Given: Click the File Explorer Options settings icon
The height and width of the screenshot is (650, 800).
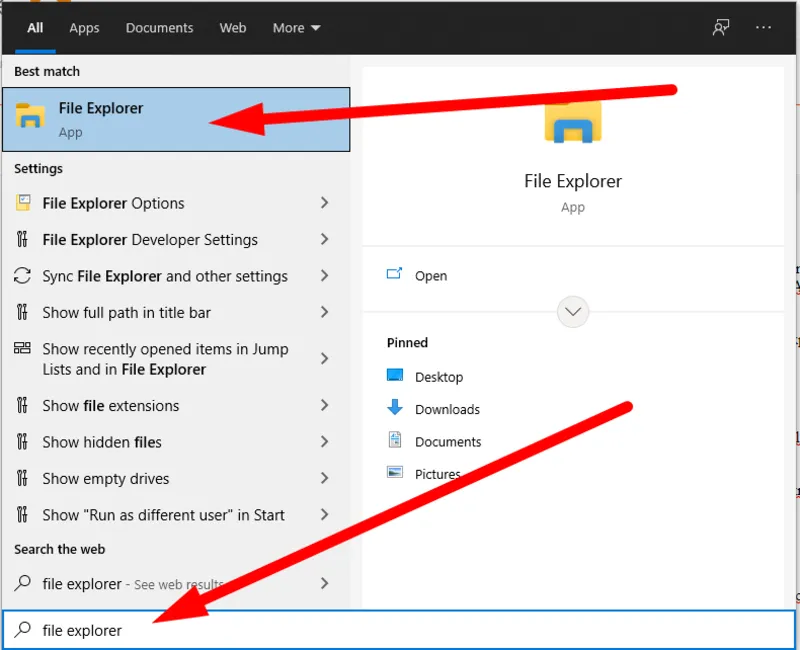Looking at the screenshot, I should click(x=23, y=203).
